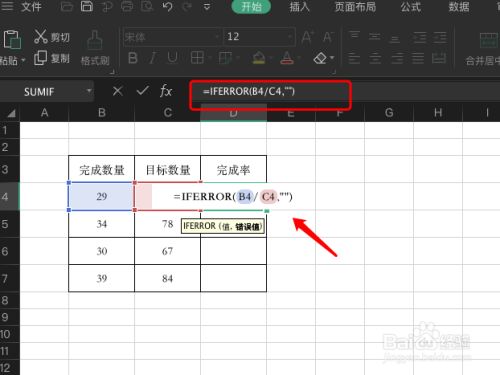Click the justify alignment icon
The height and width of the screenshot is (375, 500).
pyautogui.click(x=418, y=59)
